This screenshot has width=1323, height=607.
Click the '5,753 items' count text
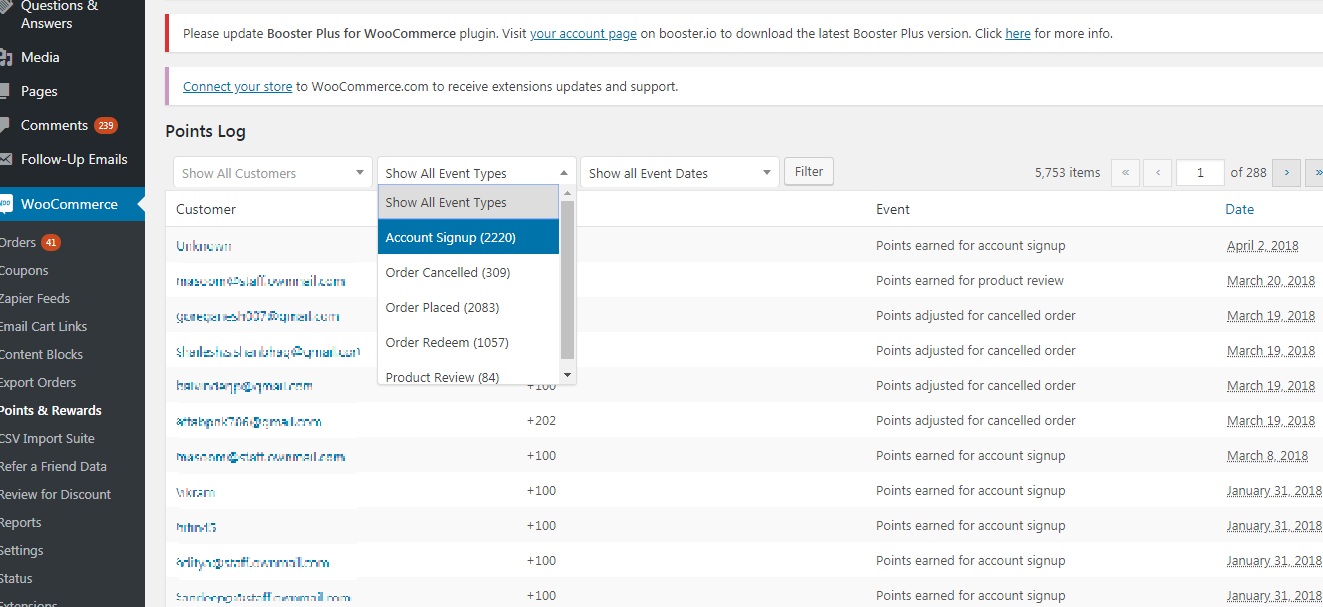1067,172
